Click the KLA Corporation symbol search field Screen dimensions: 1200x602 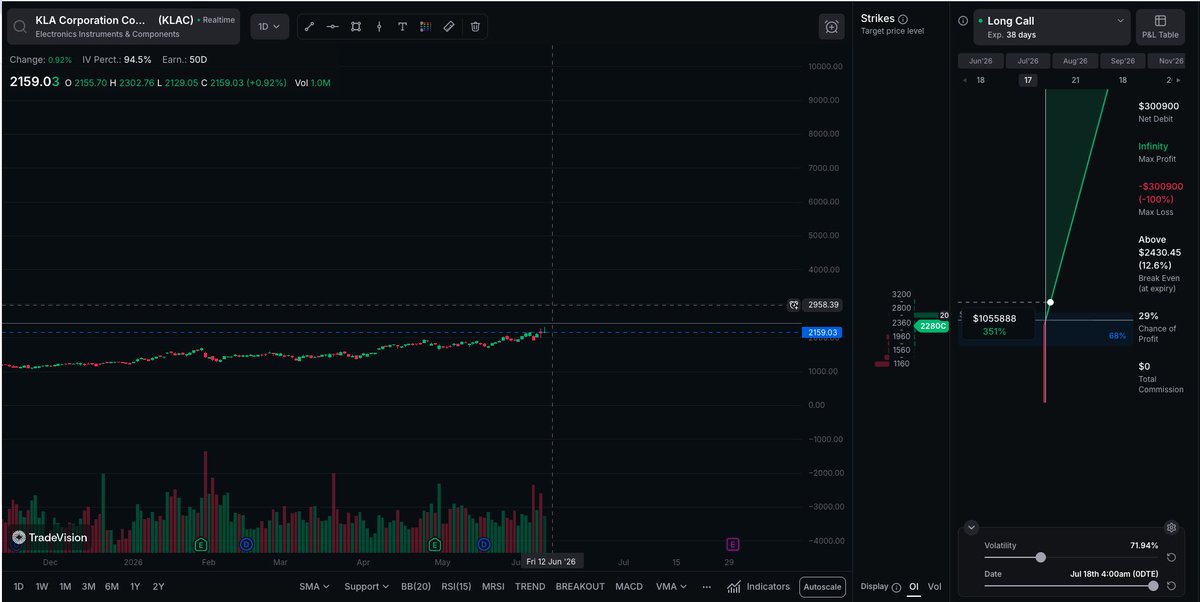(123, 27)
